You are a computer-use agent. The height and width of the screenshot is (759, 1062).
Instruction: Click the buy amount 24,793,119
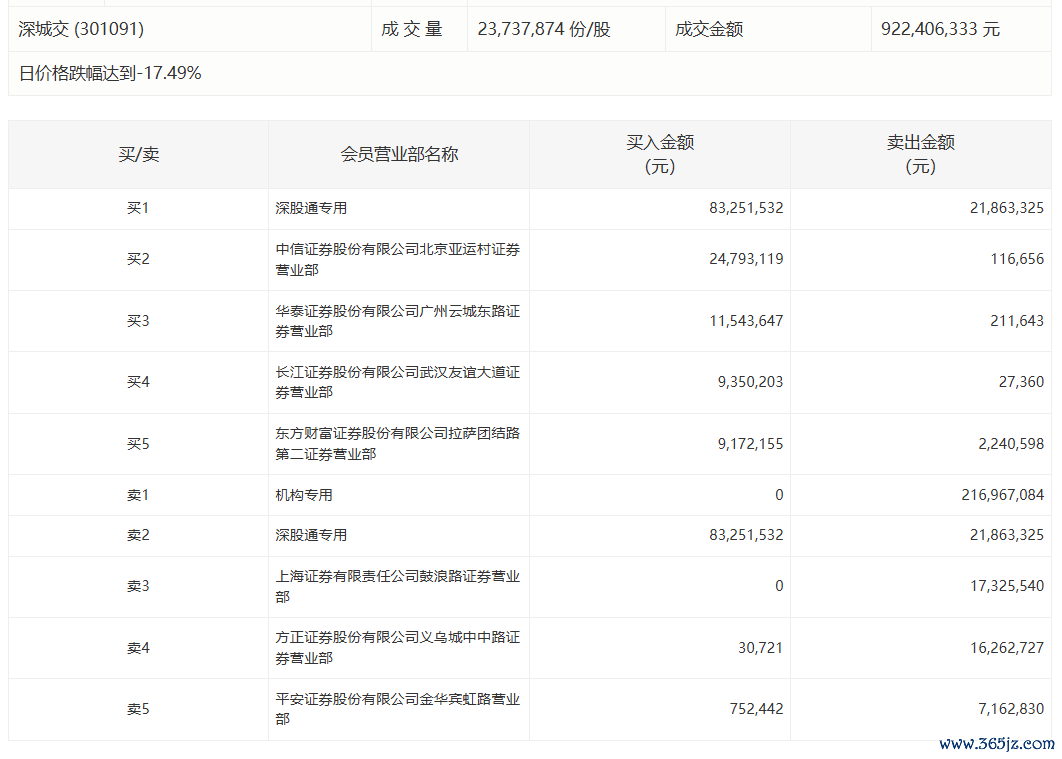(x=746, y=260)
